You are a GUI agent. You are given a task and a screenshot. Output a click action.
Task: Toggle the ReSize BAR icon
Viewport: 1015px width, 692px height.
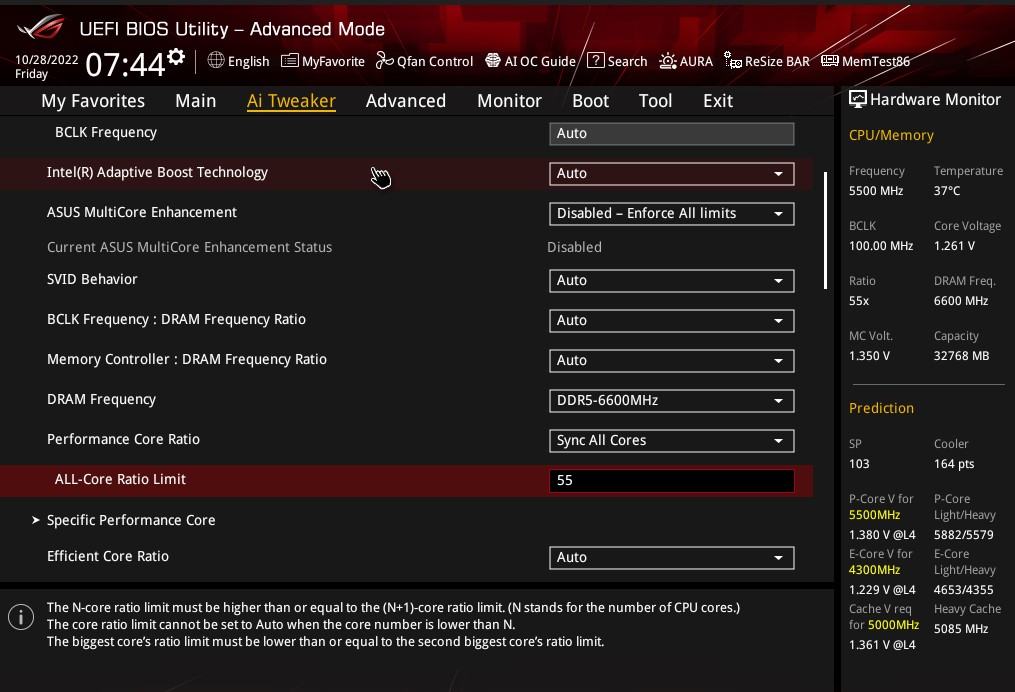coord(733,60)
